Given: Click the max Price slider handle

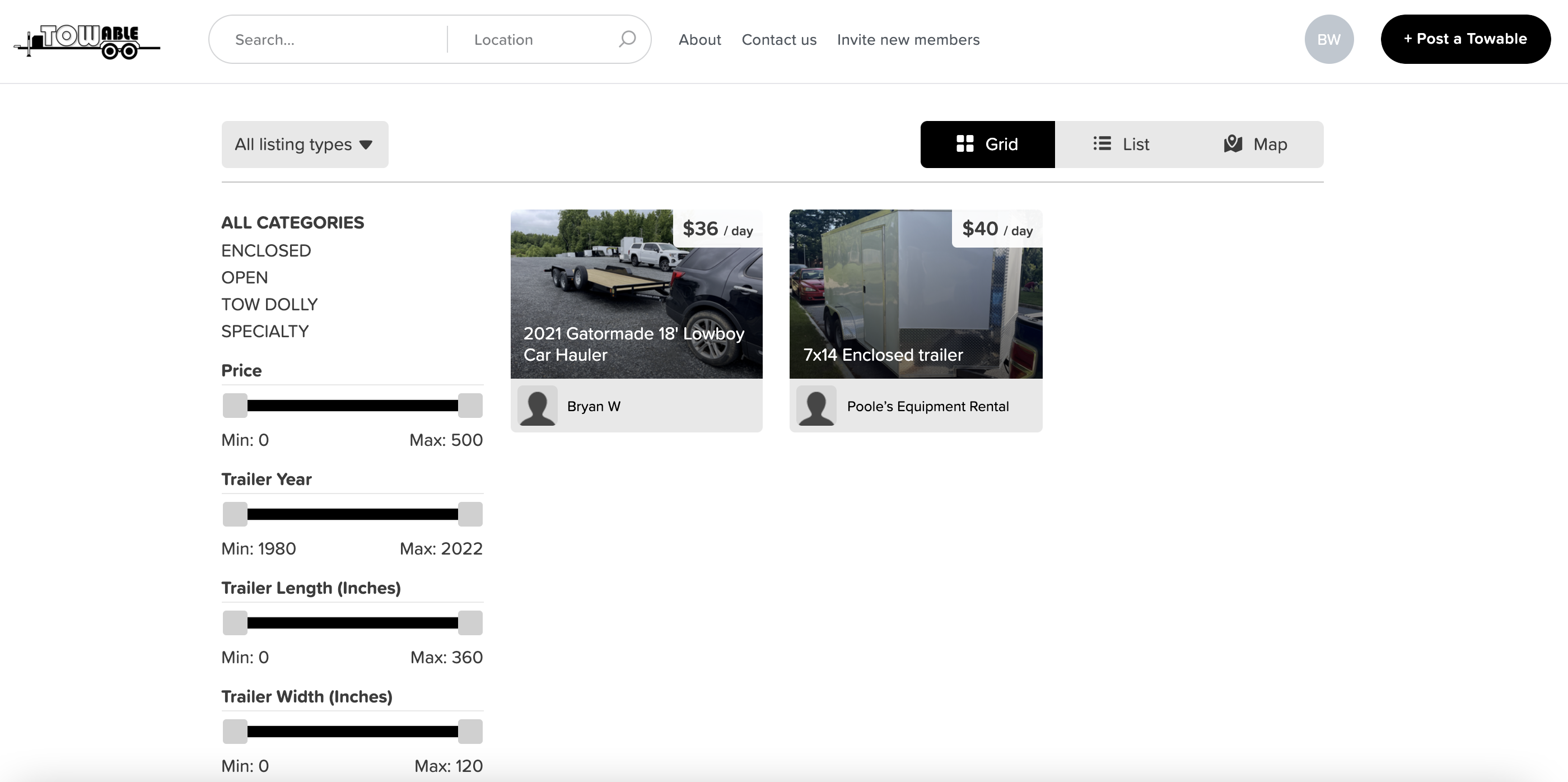Looking at the screenshot, I should point(470,406).
